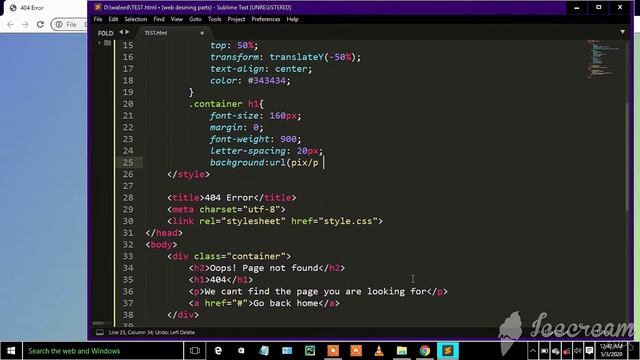Open VLC media player from taskbar
The width and height of the screenshot is (640, 360).
pos(379,351)
